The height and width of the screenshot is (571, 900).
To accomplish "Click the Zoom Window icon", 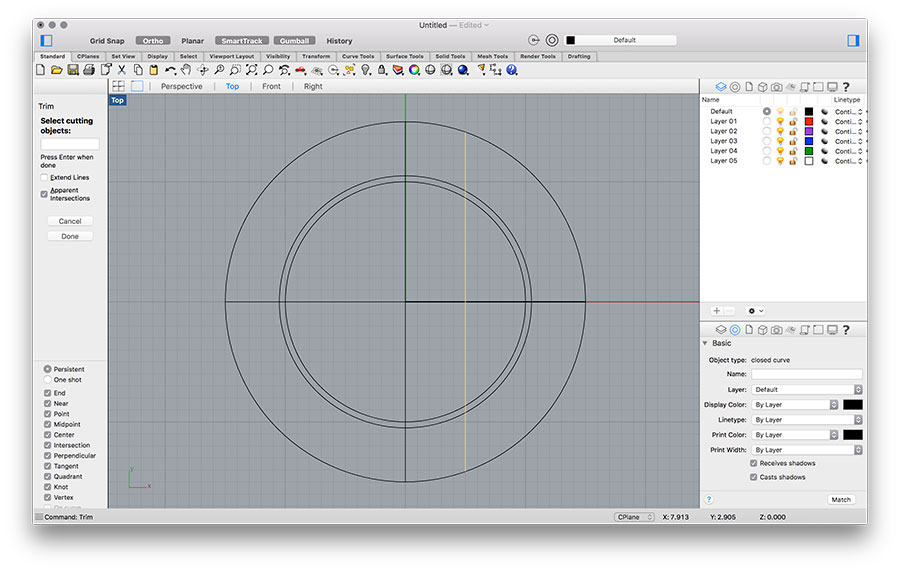I will click(x=235, y=70).
